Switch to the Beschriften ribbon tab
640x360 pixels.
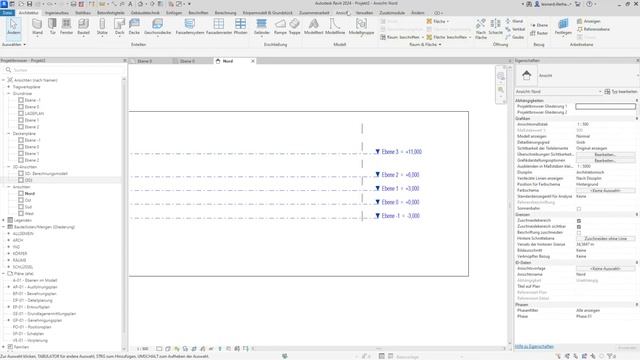click(x=198, y=13)
